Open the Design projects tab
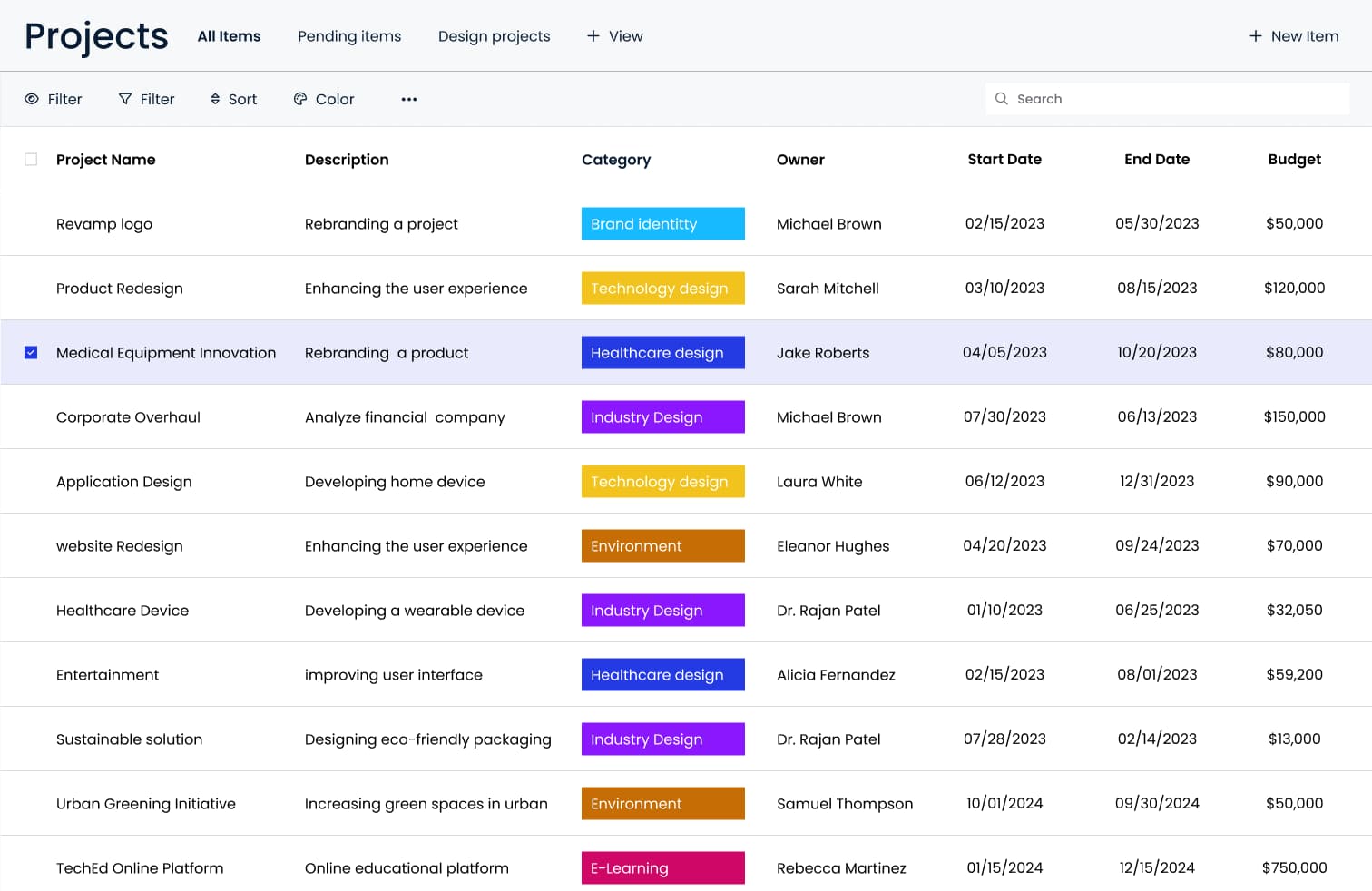 [x=494, y=36]
